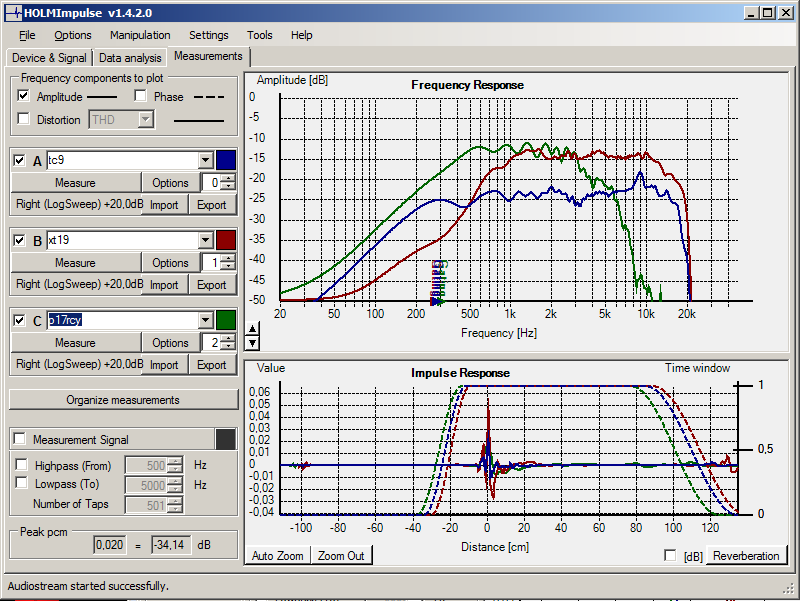The width and height of the screenshot is (800, 601).
Task: Click the slot A number stepper field
Action: click(213, 182)
